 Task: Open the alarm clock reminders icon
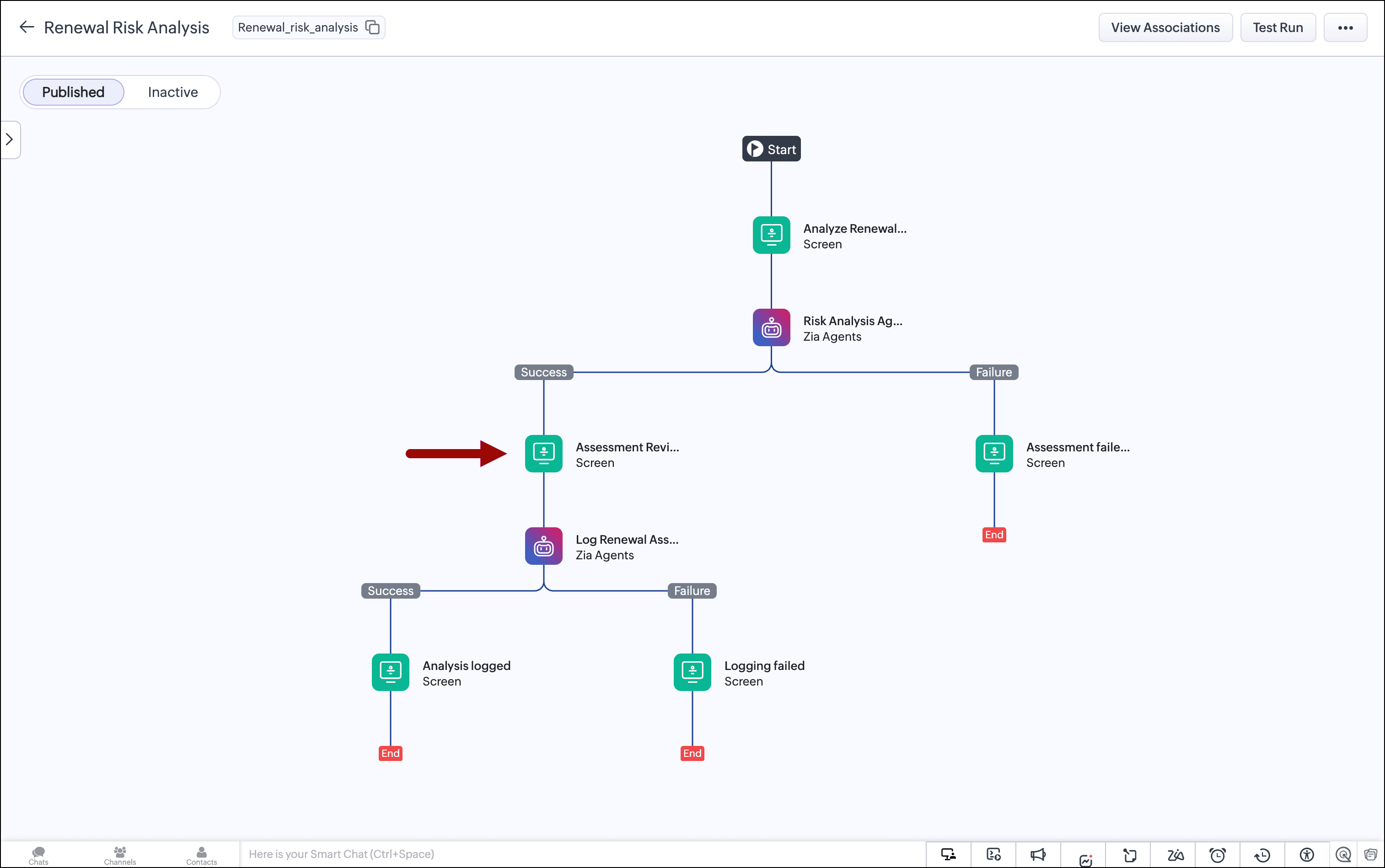pos(1217,855)
